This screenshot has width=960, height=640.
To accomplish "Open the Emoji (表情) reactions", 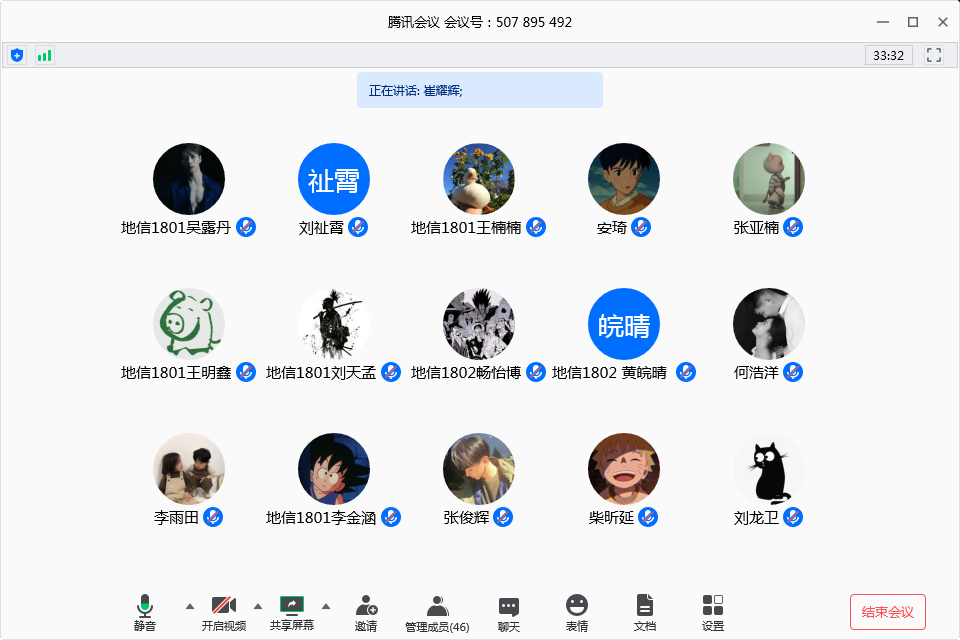I will coord(577,612).
